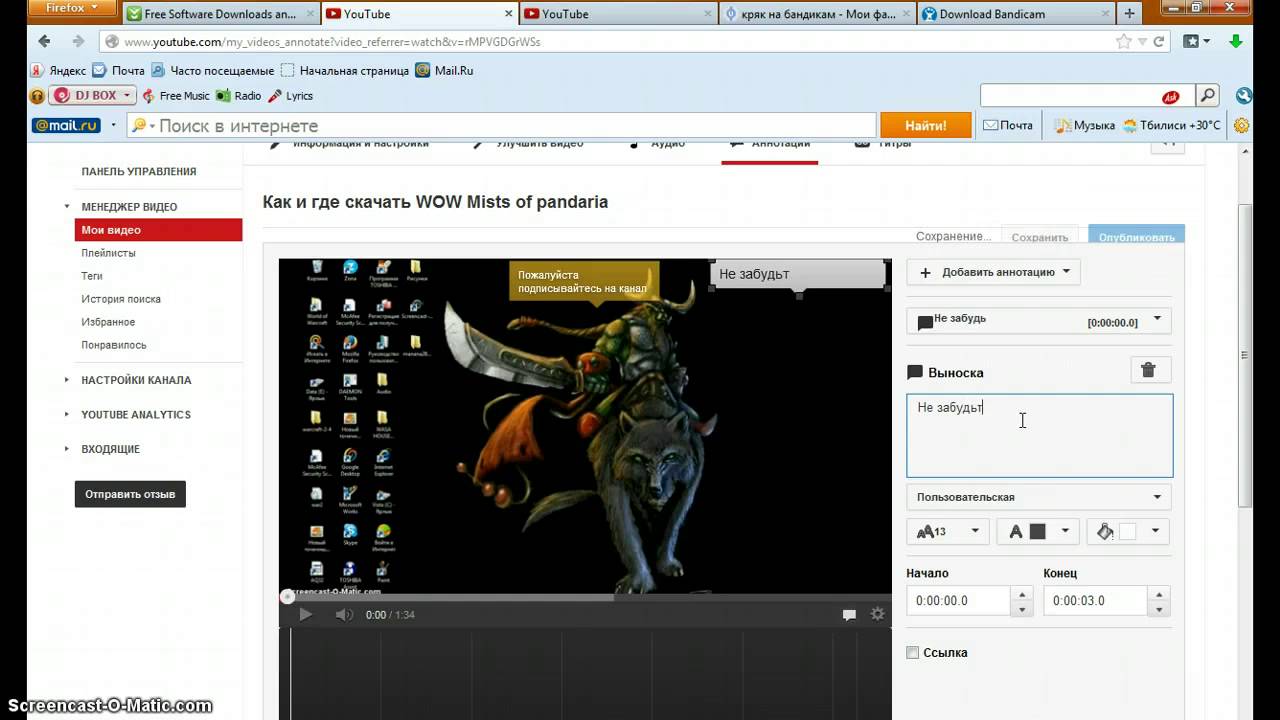
Task: Open the background fill color dropdown
Action: point(1129,532)
